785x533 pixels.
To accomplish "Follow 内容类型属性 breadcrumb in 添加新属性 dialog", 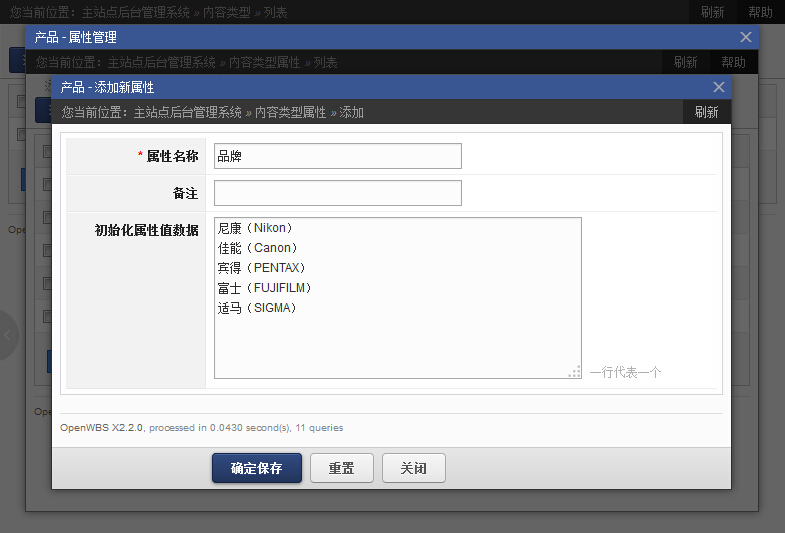I will click(290, 112).
